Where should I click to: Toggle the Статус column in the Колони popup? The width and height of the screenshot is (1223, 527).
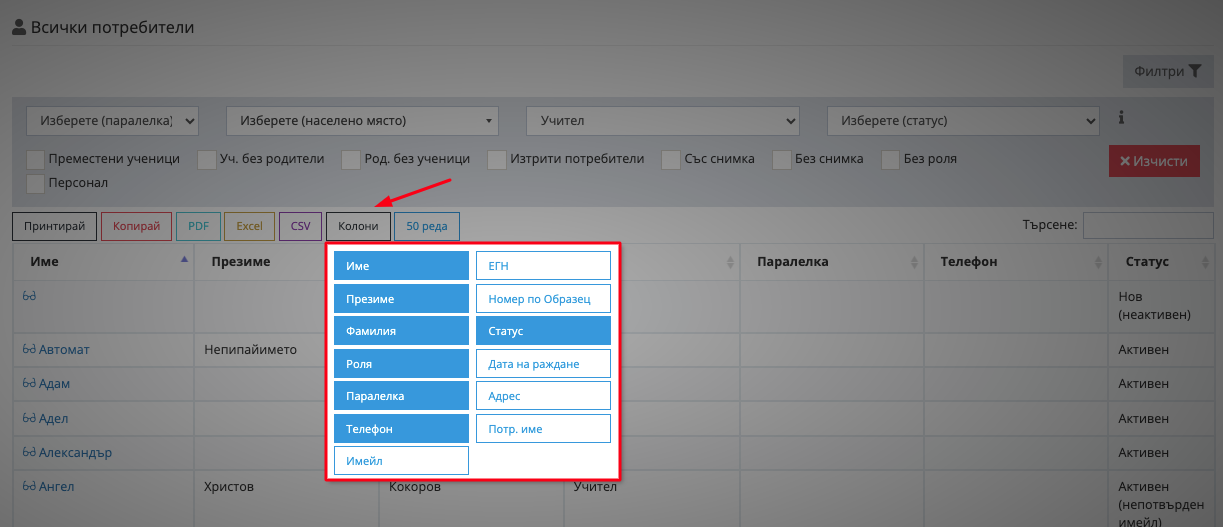click(x=543, y=330)
